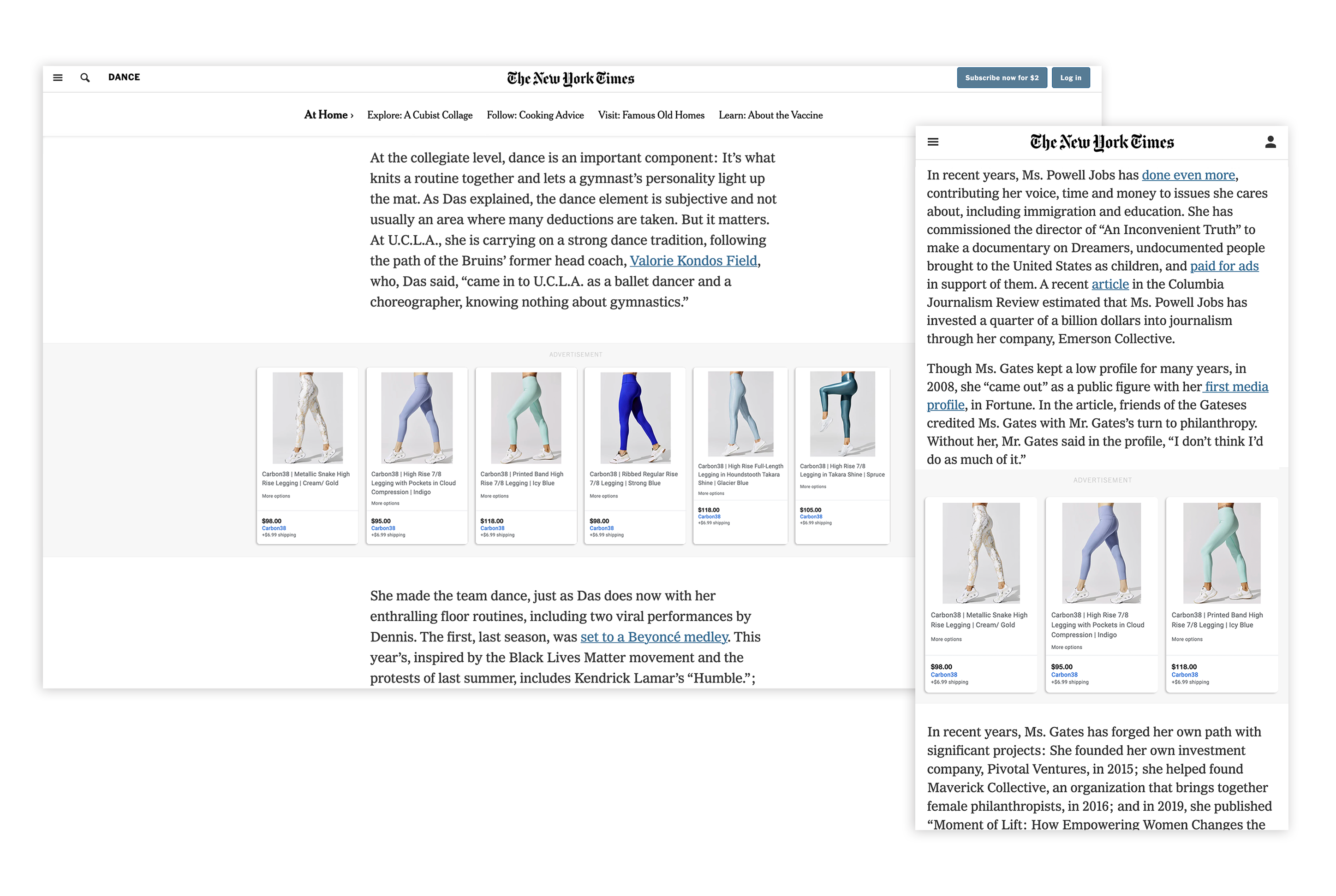
Task: Click the Strong Blue legging ad thumbnail
Action: click(x=635, y=418)
